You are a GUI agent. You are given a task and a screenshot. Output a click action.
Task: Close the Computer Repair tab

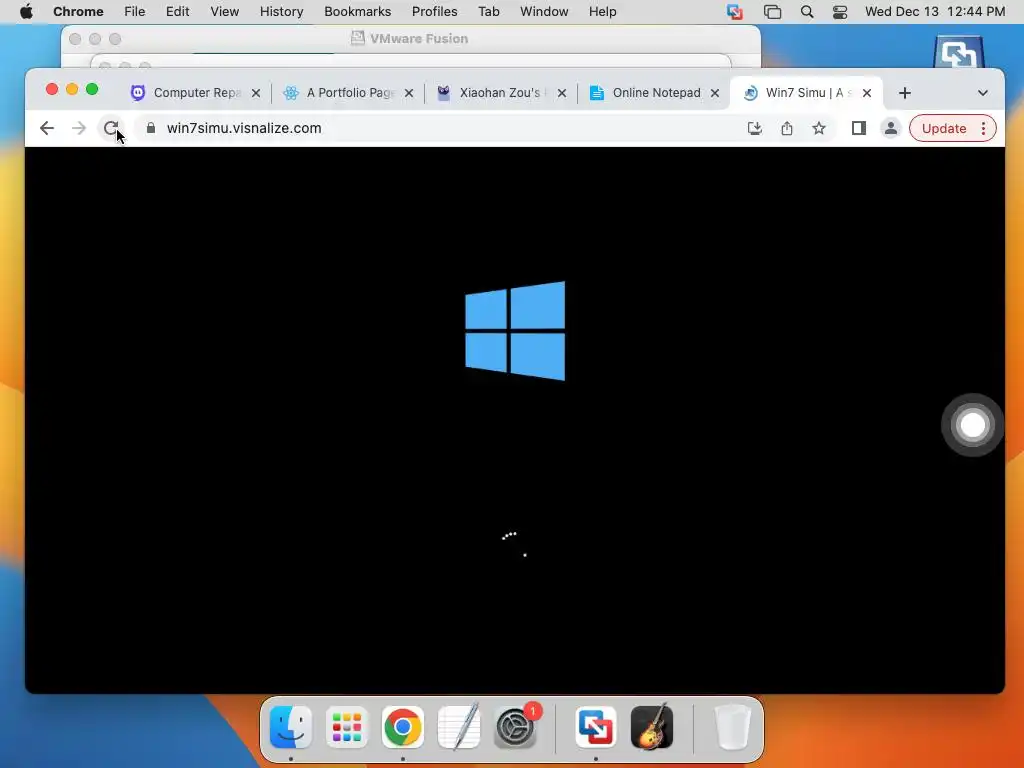tap(256, 93)
